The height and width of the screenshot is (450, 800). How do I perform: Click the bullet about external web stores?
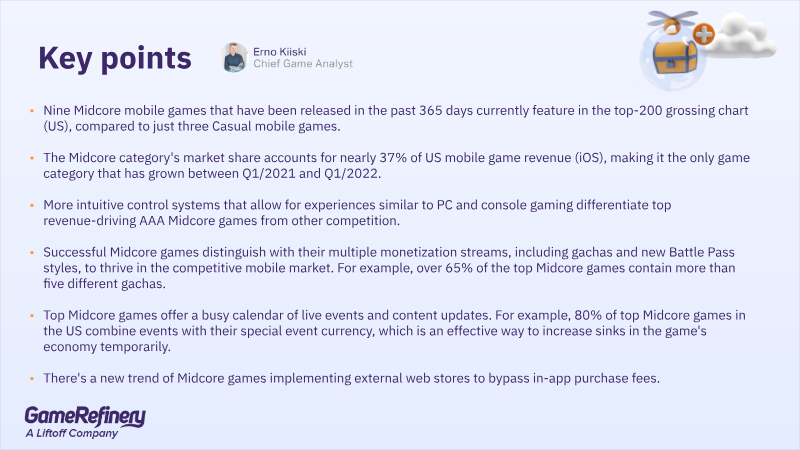click(x=351, y=378)
